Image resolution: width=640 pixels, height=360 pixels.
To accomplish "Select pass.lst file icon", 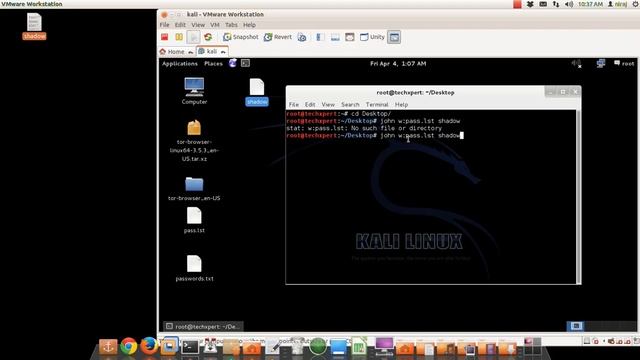I will coord(194,220).
